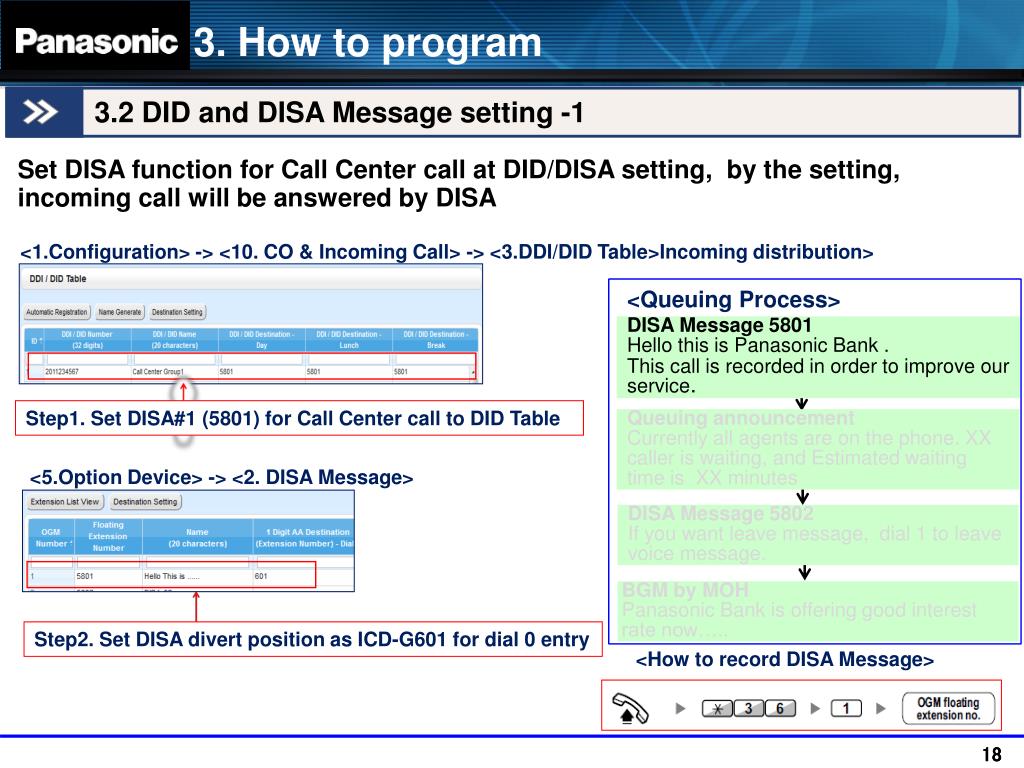
Task: Click the OGM floating extension no. button
Action: (948, 709)
